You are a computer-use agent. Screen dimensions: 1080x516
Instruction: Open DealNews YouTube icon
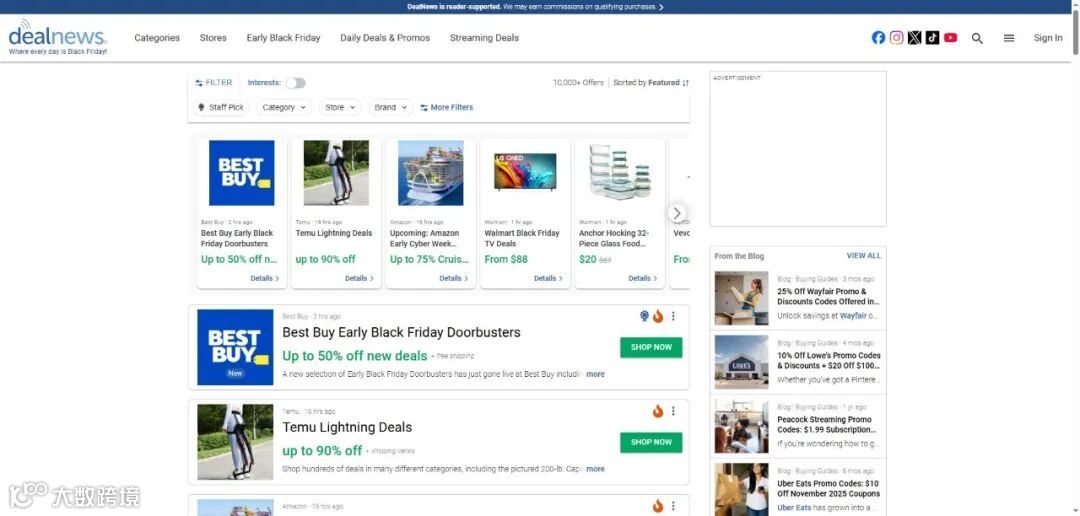pyautogui.click(x=951, y=38)
